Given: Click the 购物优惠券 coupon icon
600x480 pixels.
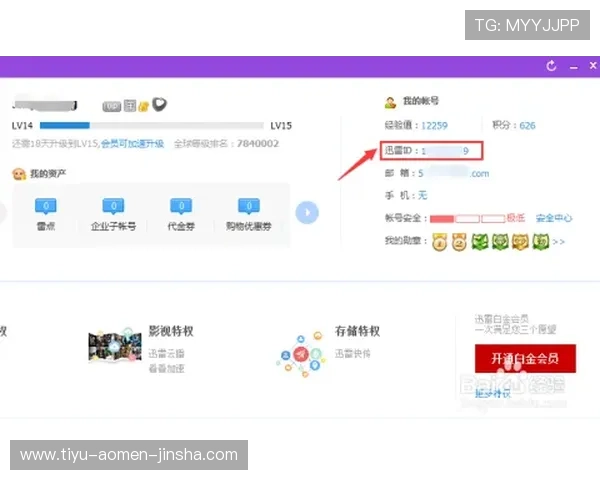Looking at the screenshot, I should [x=250, y=207].
